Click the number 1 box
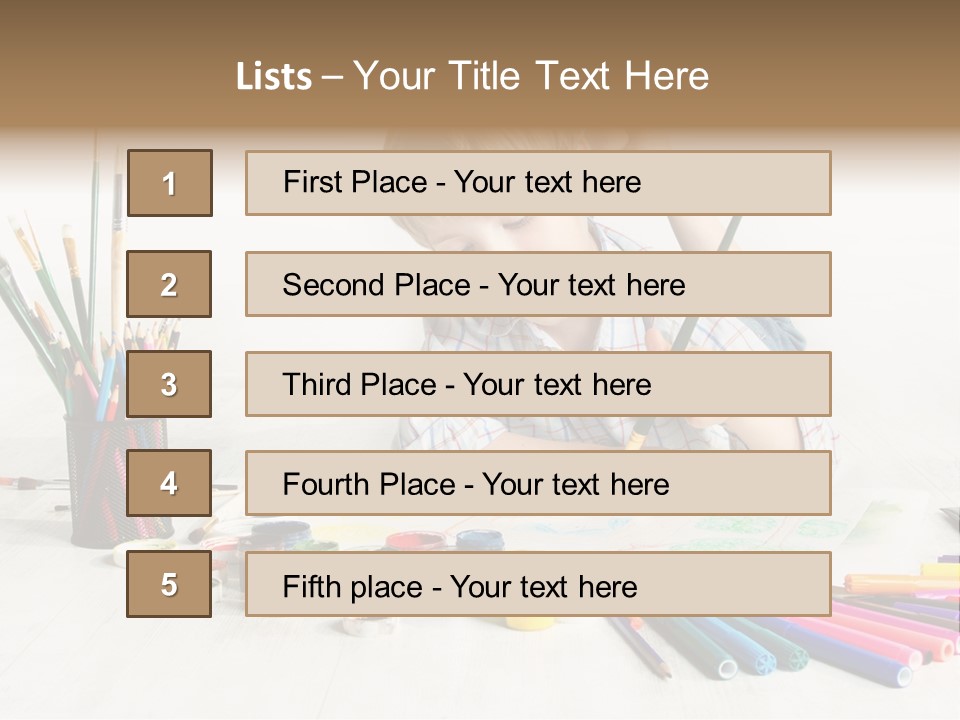This screenshot has width=960, height=720. pyautogui.click(x=169, y=183)
